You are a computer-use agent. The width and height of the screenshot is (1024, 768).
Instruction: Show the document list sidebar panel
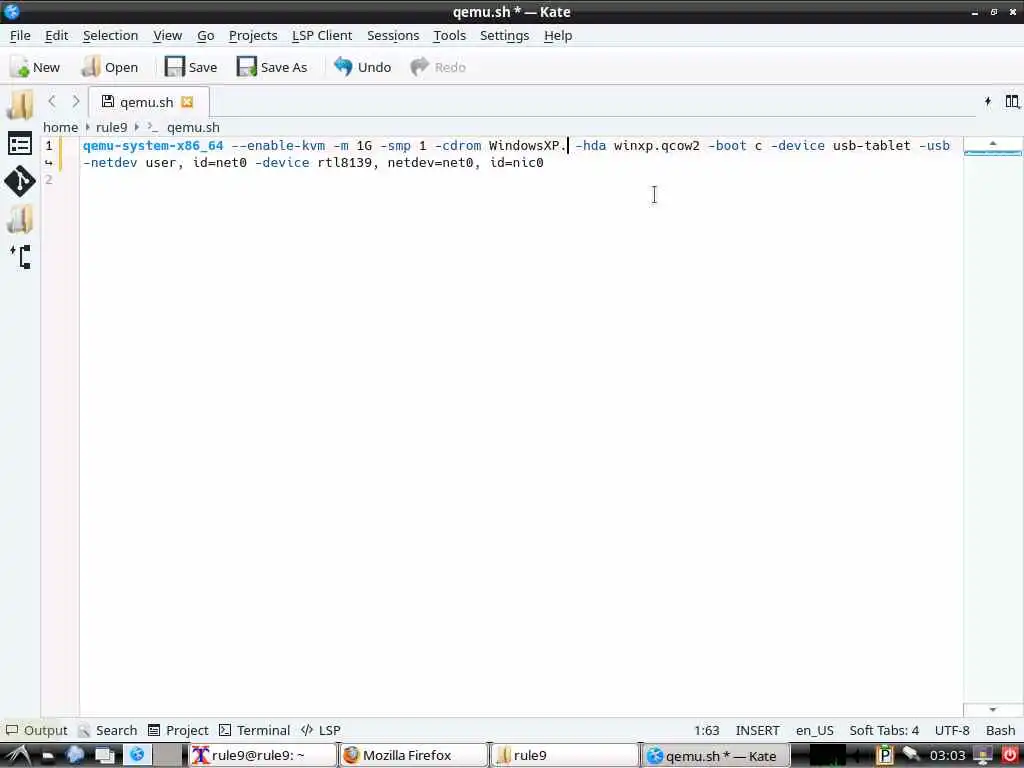pyautogui.click(x=20, y=144)
